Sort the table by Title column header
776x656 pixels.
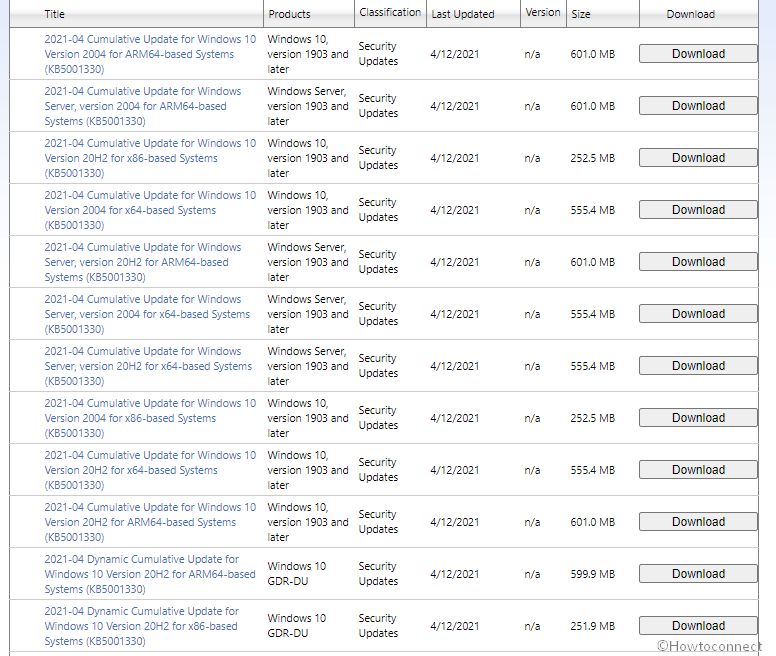[x=55, y=14]
